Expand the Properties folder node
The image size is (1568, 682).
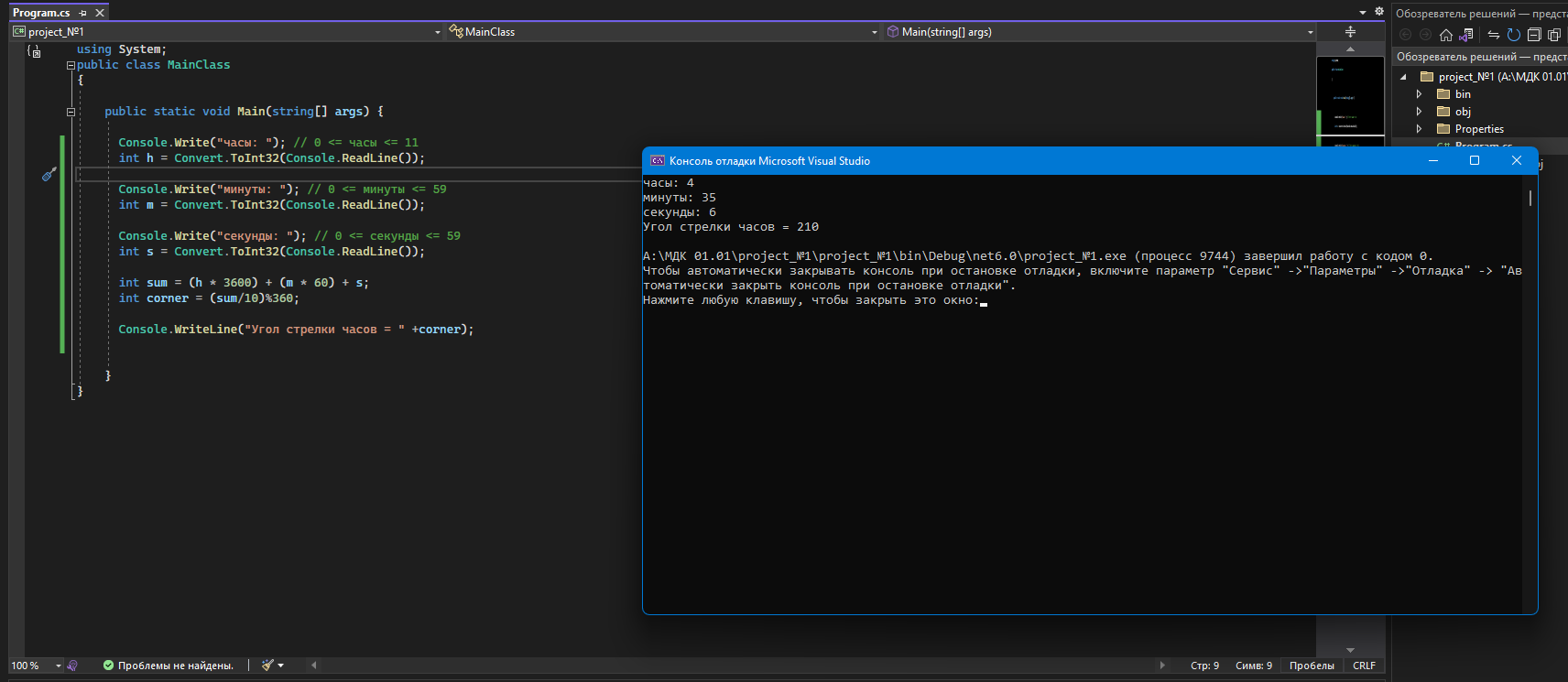[1419, 129]
